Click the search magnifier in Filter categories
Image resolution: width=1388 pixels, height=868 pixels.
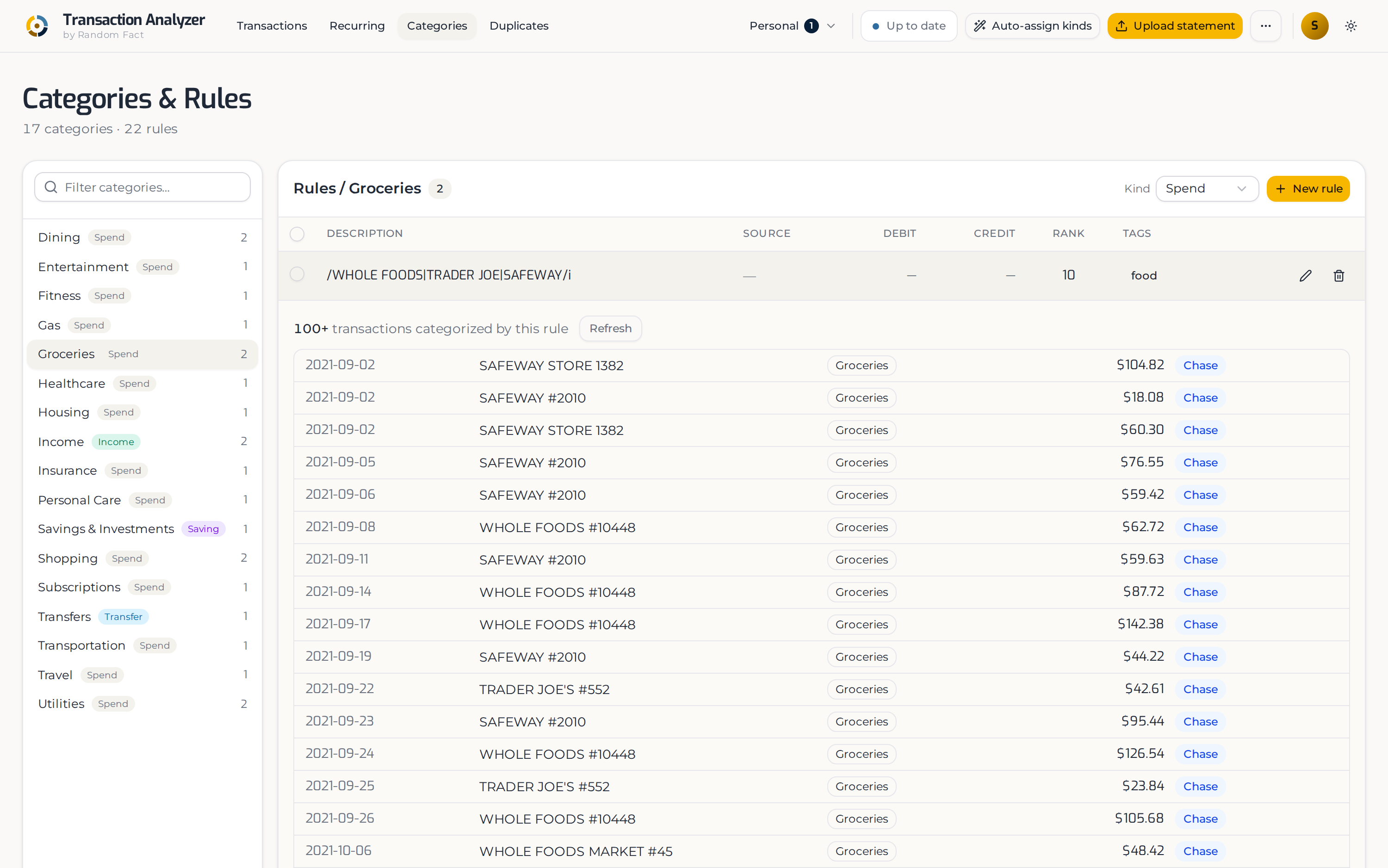click(x=50, y=187)
